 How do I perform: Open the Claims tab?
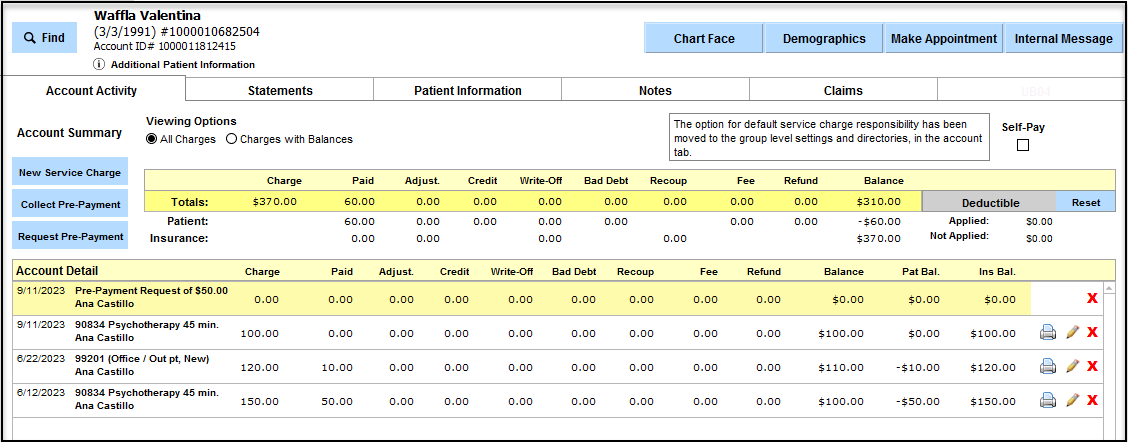(x=842, y=91)
